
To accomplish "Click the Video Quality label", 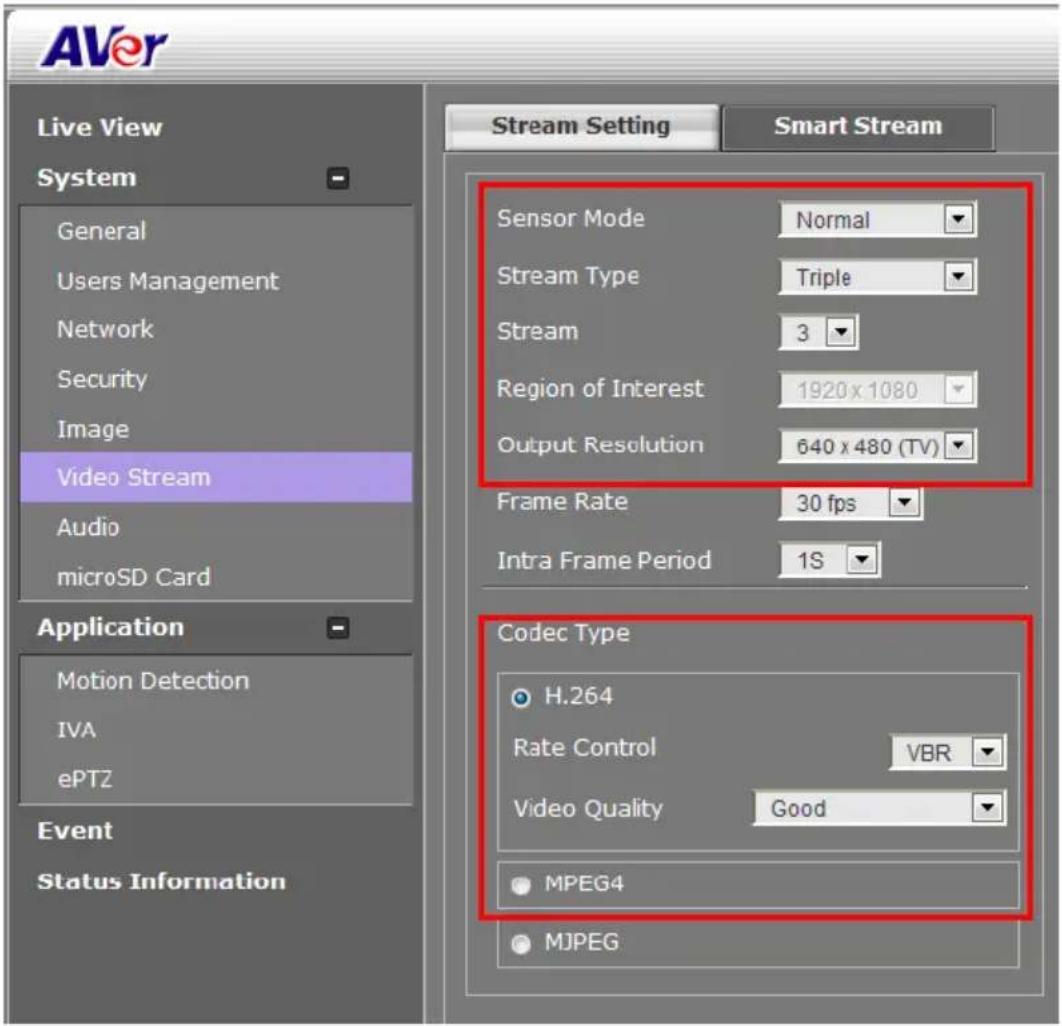I will (588, 808).
